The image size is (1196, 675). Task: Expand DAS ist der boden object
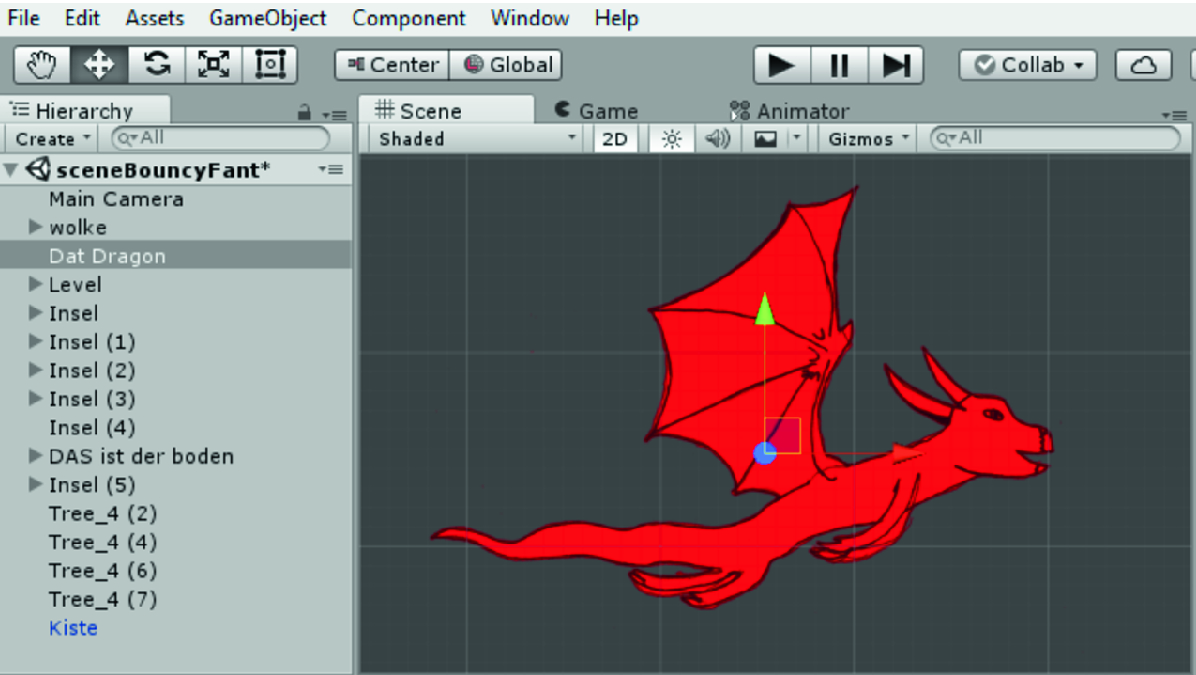[35, 455]
